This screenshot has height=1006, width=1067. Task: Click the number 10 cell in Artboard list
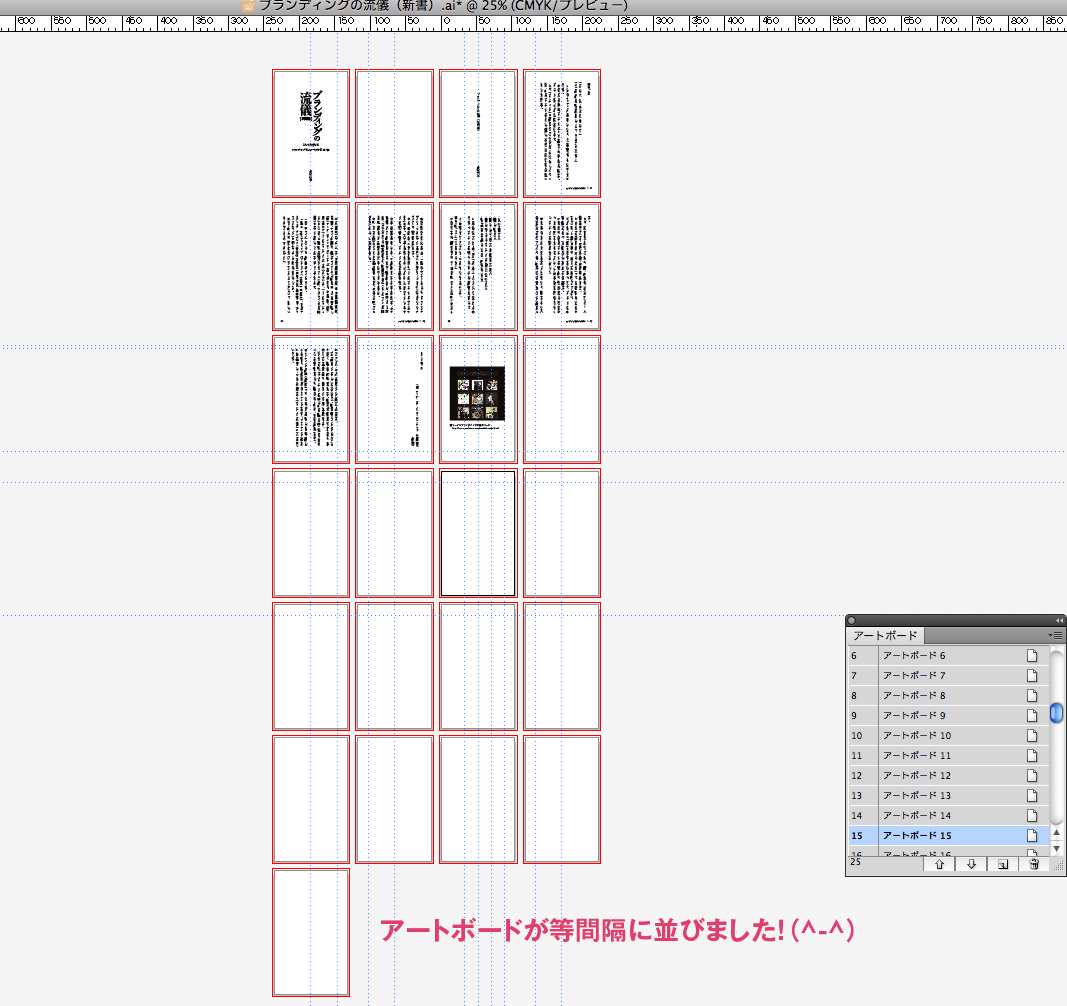(x=863, y=735)
